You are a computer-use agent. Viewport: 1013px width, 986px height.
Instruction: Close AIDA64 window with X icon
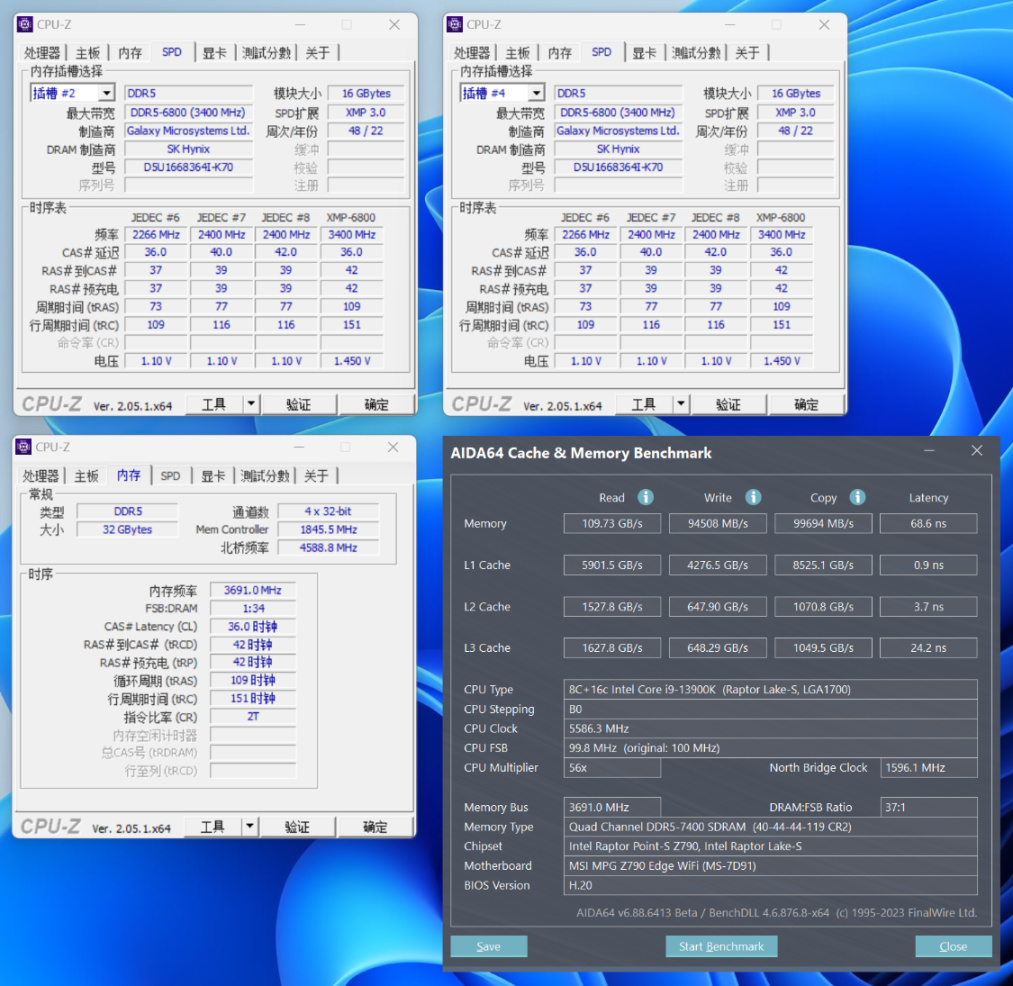coord(977,450)
